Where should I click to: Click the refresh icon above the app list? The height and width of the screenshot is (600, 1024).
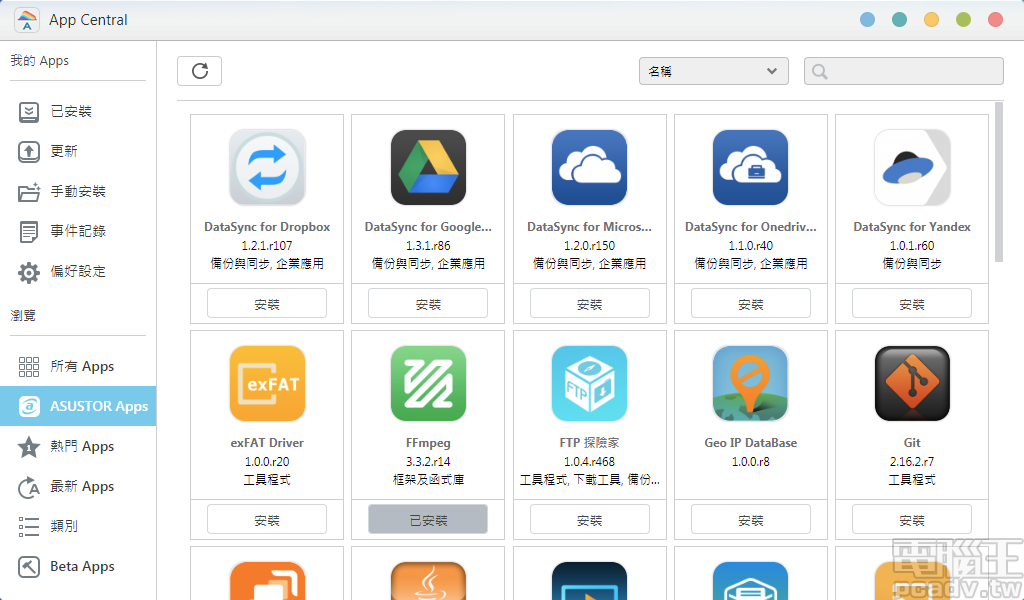pyautogui.click(x=199, y=70)
